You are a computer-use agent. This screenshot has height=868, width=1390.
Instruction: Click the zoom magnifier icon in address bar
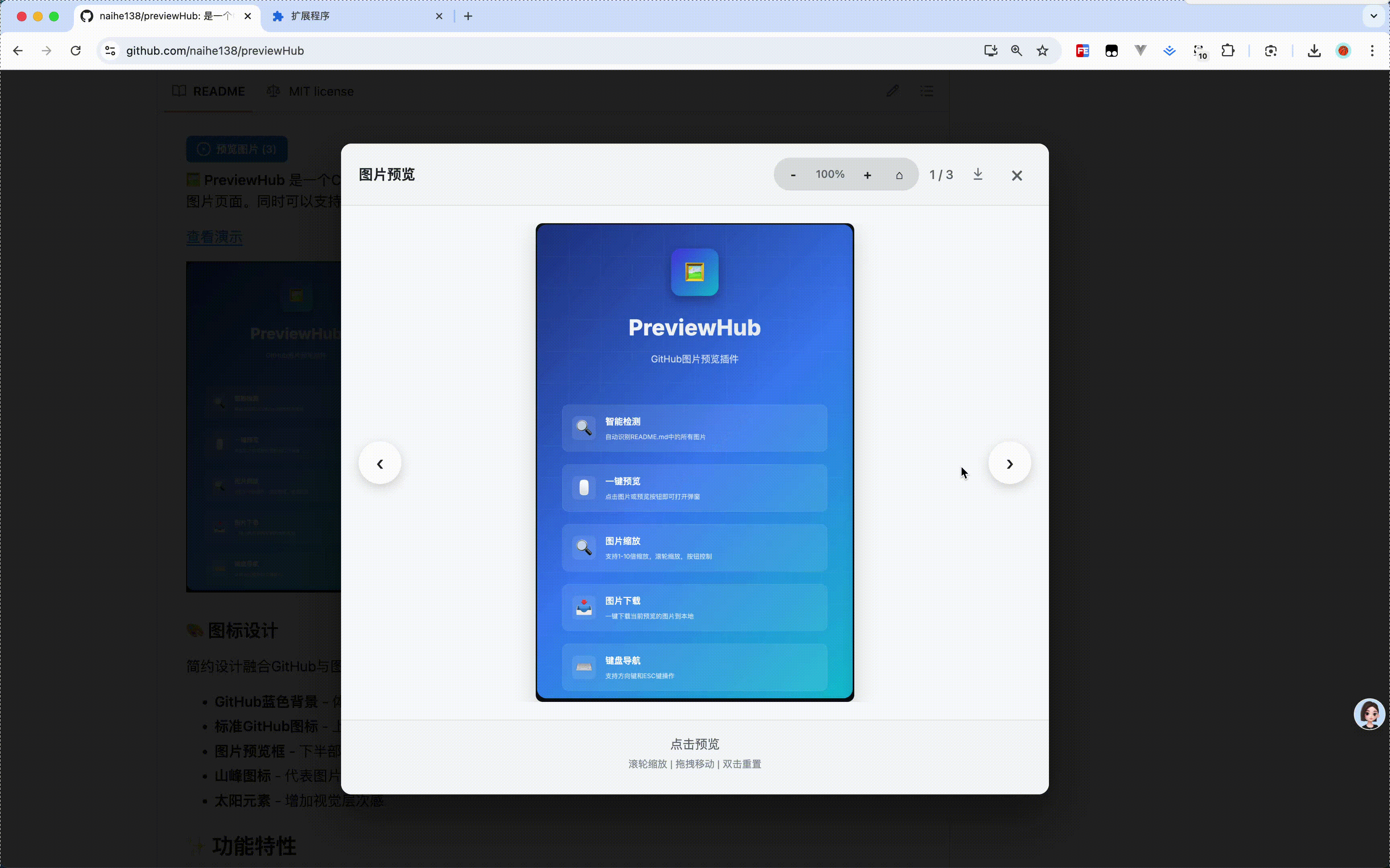pyautogui.click(x=1016, y=51)
